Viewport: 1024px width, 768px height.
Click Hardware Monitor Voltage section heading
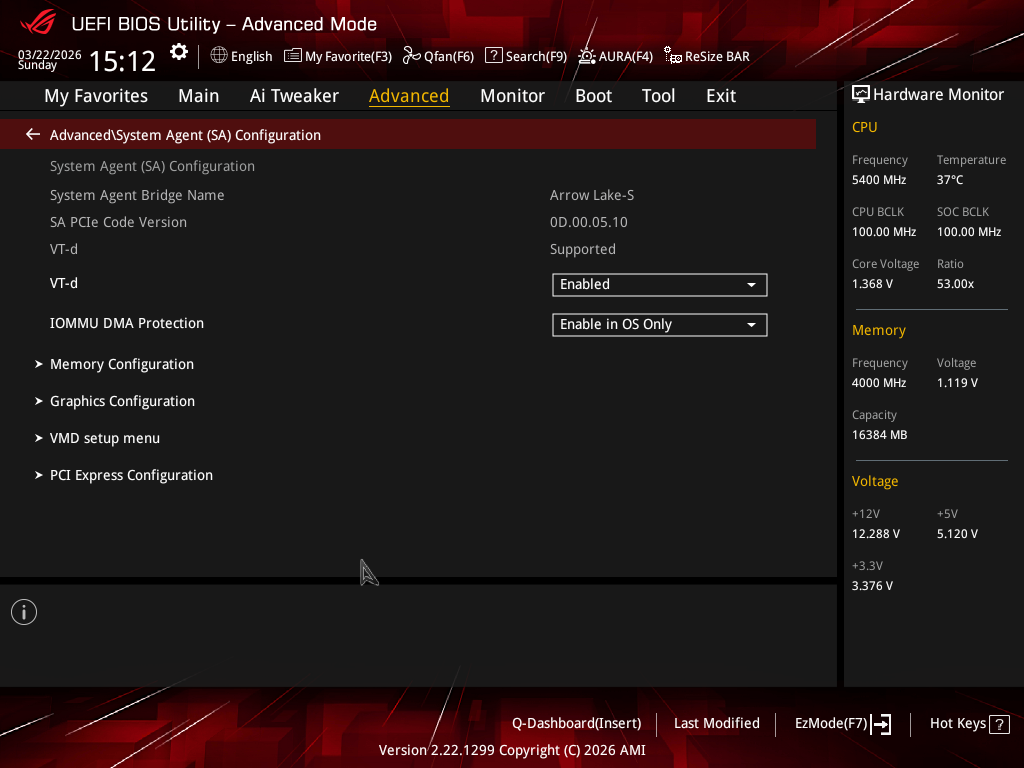(x=875, y=481)
